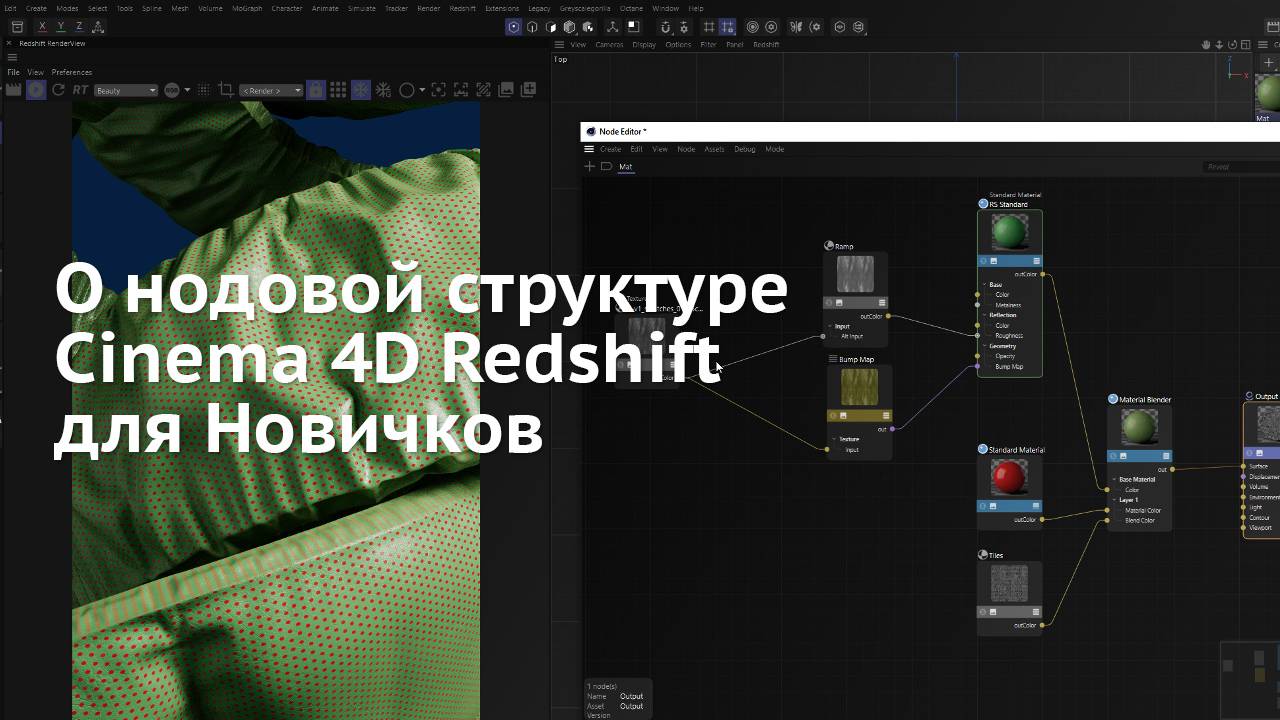The image size is (1280, 720).
Task: Click the snowflake freeze icon in RenderView
Action: click(360, 90)
